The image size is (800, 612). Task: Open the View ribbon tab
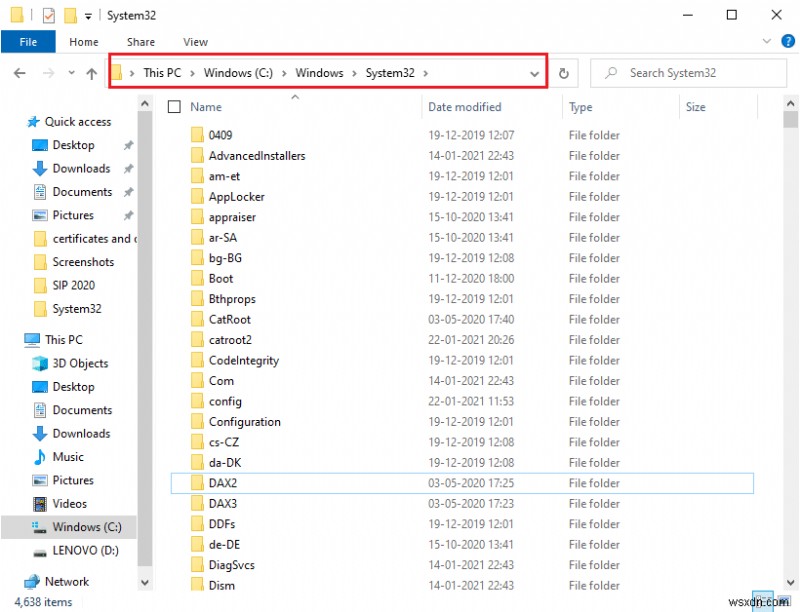pos(195,42)
